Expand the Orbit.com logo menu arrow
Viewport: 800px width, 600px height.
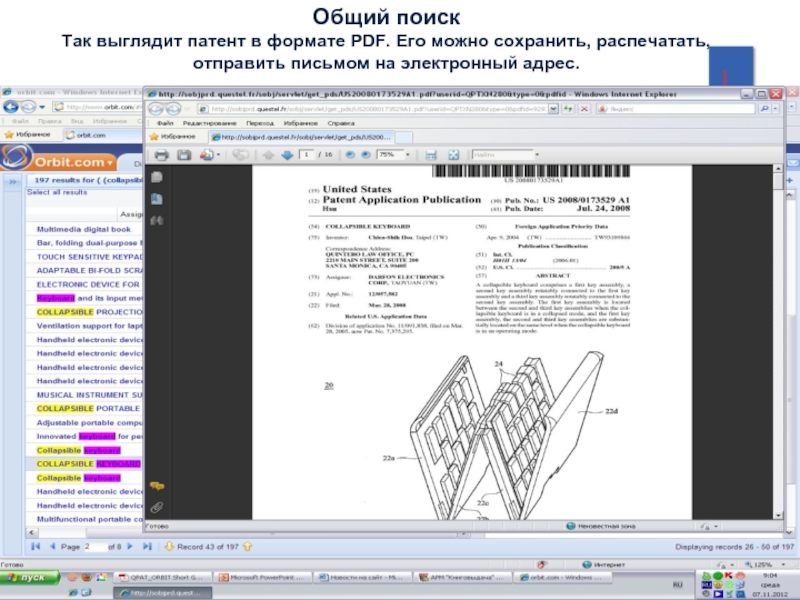tap(112, 161)
